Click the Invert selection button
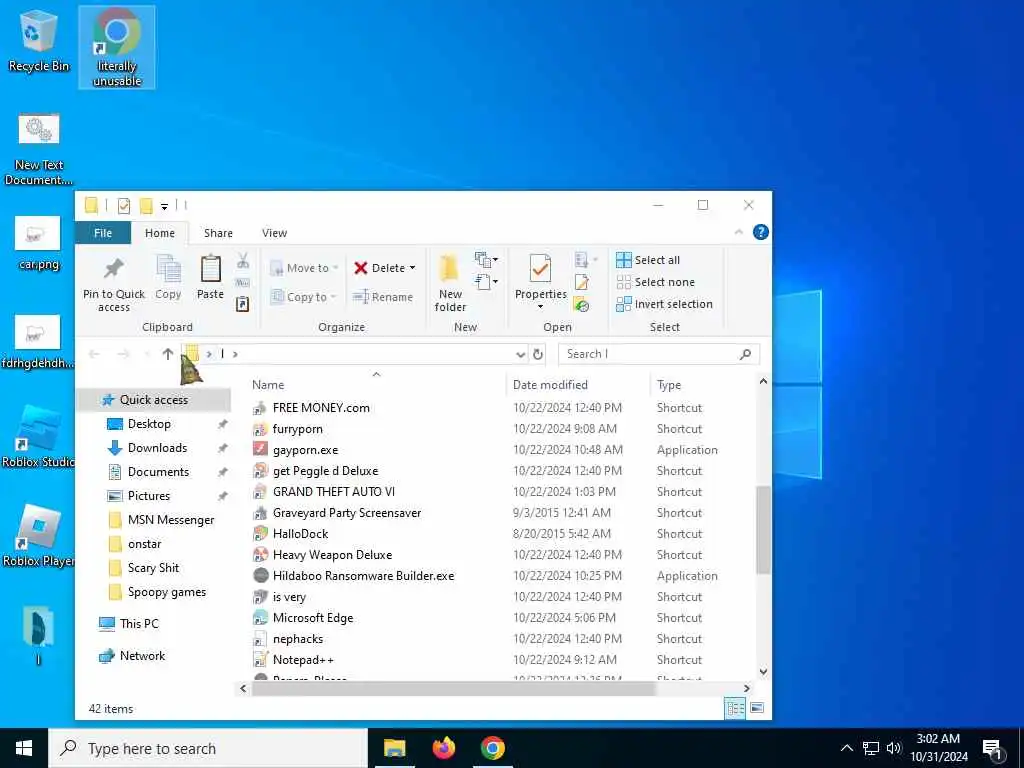 (665, 304)
